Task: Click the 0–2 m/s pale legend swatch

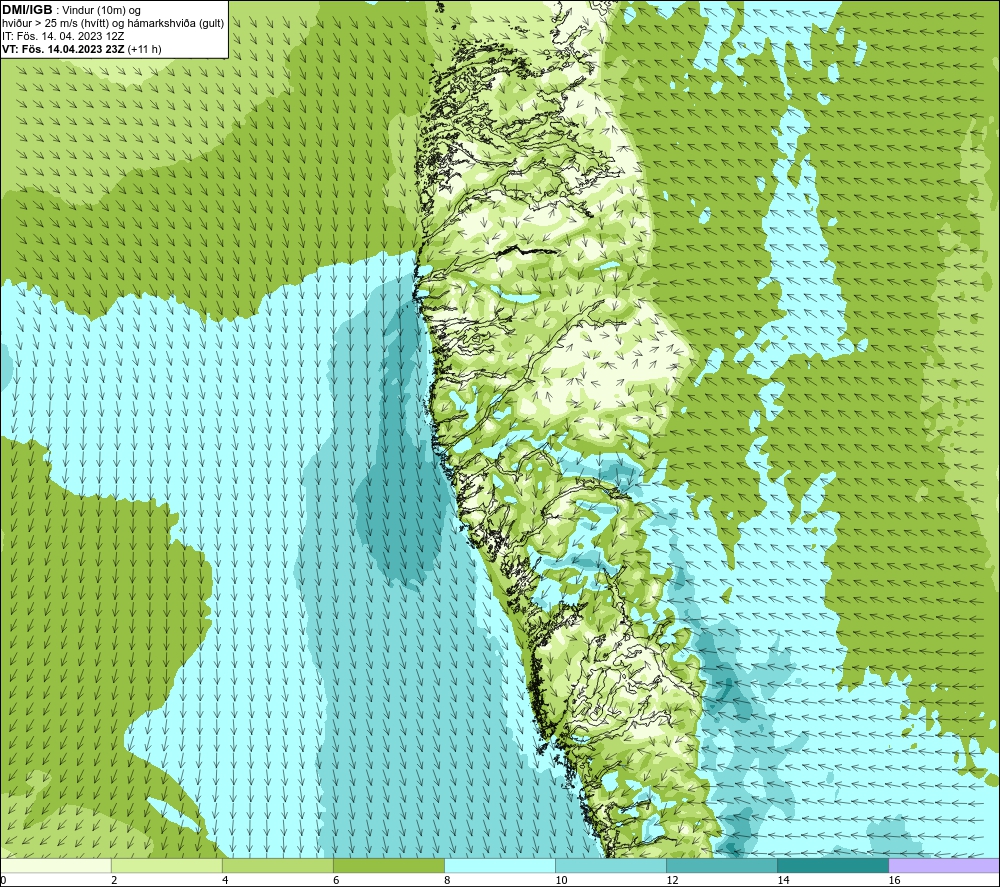Action: pos(56,866)
